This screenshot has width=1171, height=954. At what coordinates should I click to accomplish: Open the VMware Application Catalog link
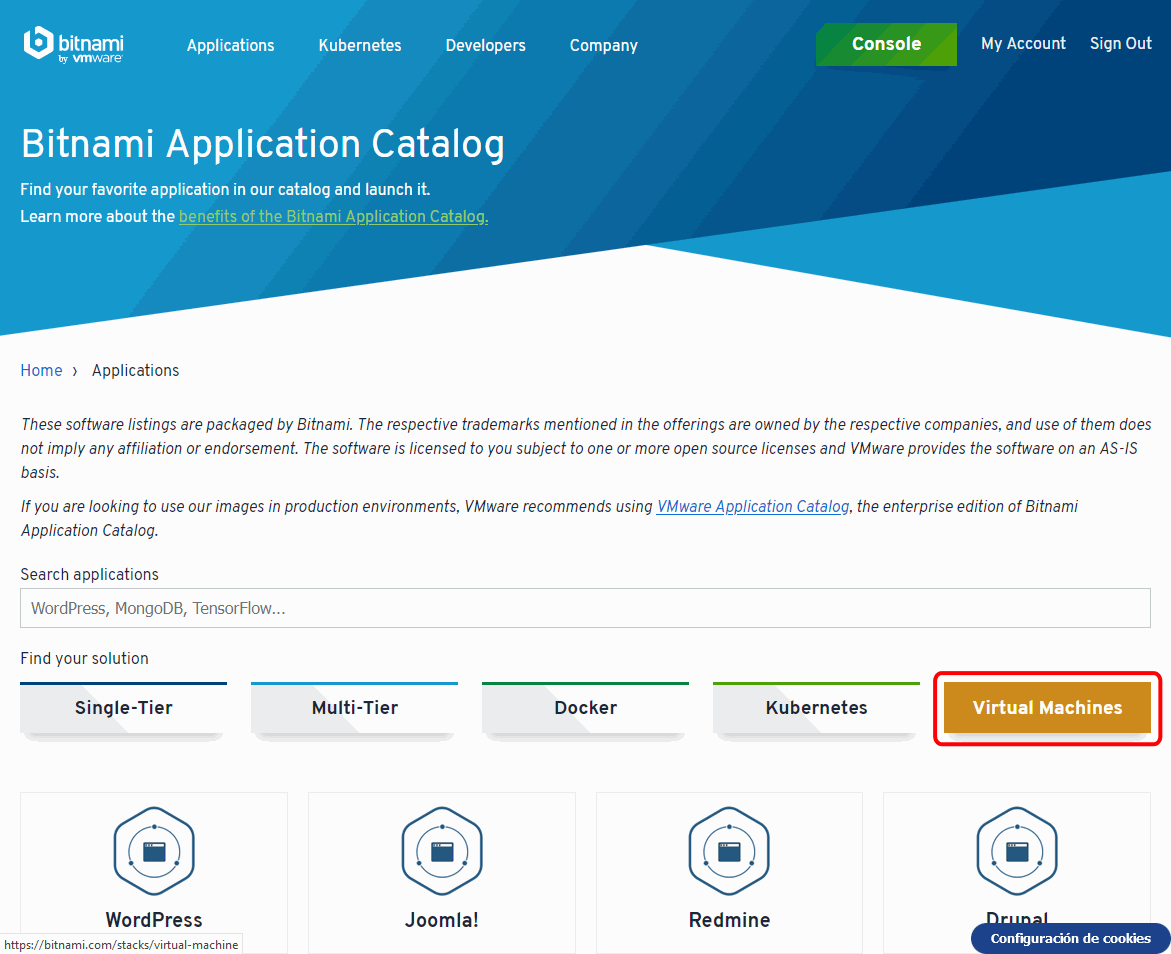pos(753,507)
